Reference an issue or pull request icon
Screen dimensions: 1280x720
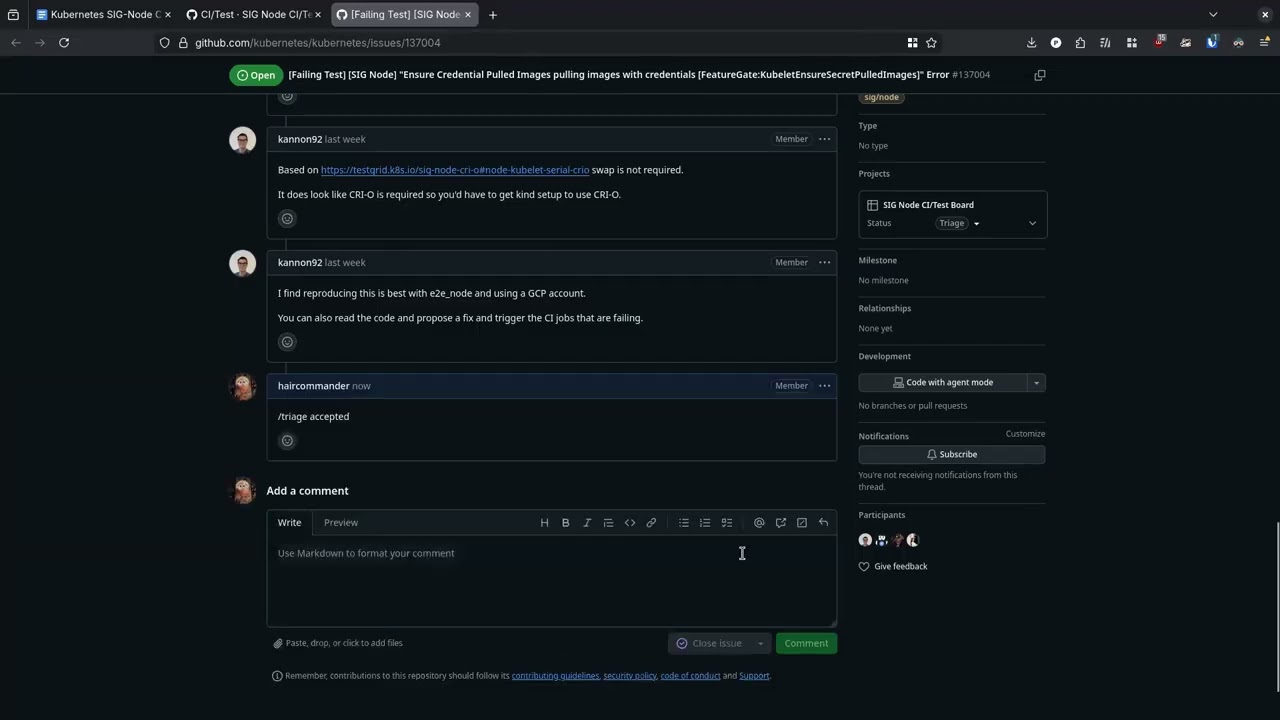point(781,523)
